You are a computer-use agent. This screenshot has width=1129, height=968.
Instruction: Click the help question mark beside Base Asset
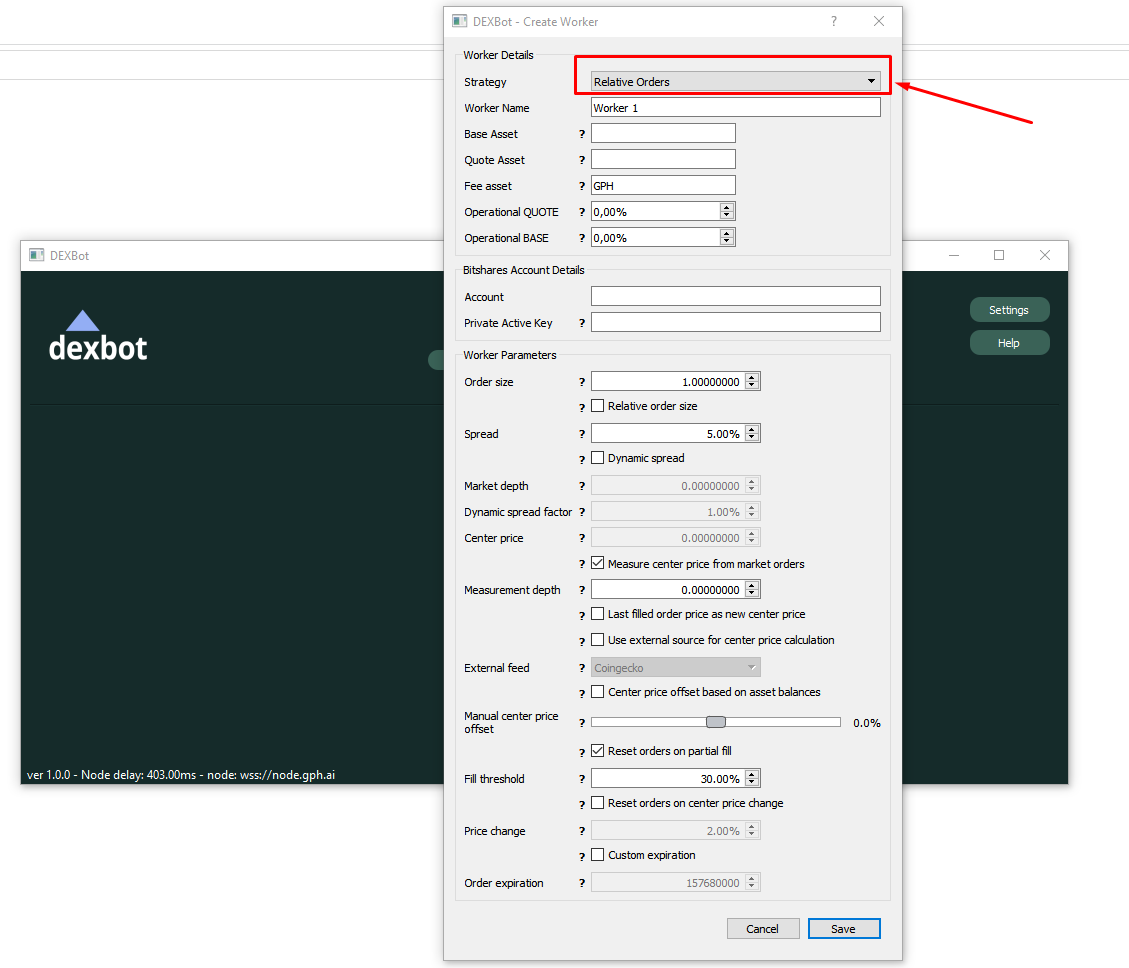pos(582,134)
